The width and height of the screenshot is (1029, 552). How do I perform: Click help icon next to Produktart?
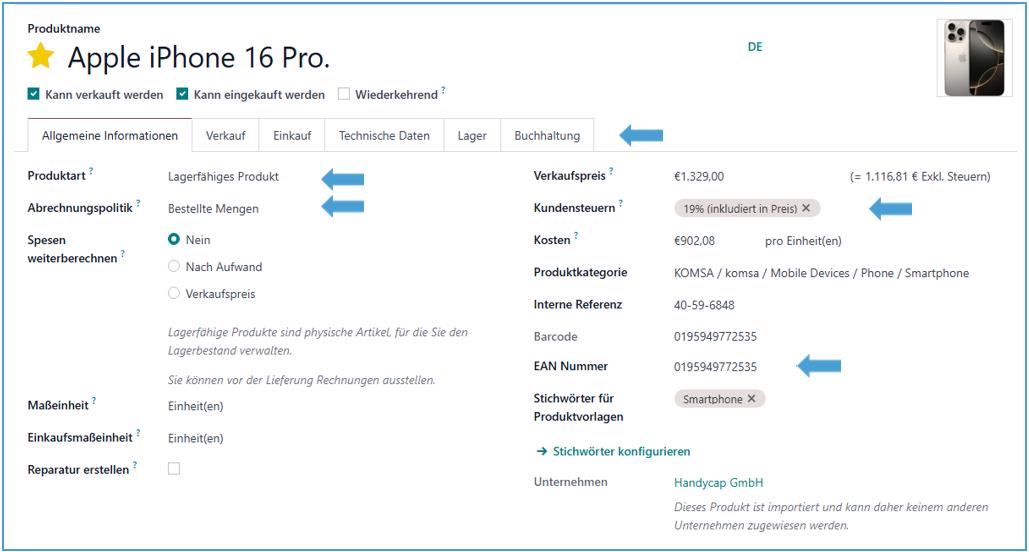91,172
